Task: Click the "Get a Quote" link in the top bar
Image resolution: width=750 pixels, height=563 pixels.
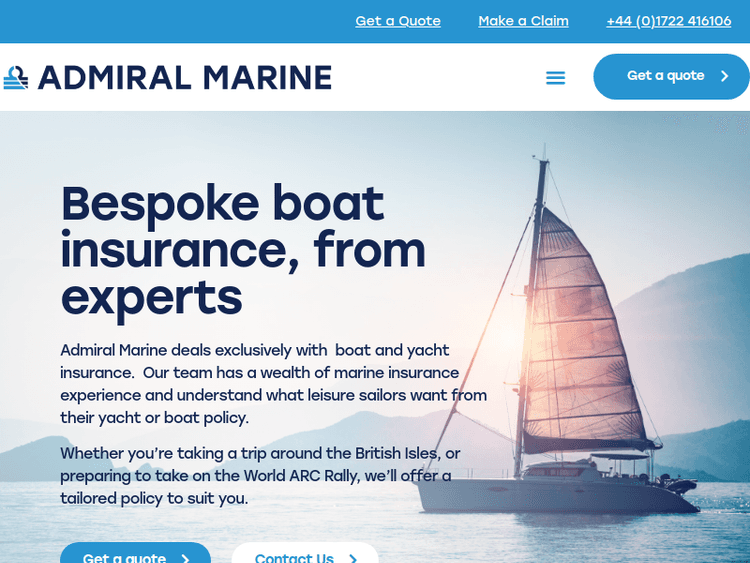Action: coord(398,21)
